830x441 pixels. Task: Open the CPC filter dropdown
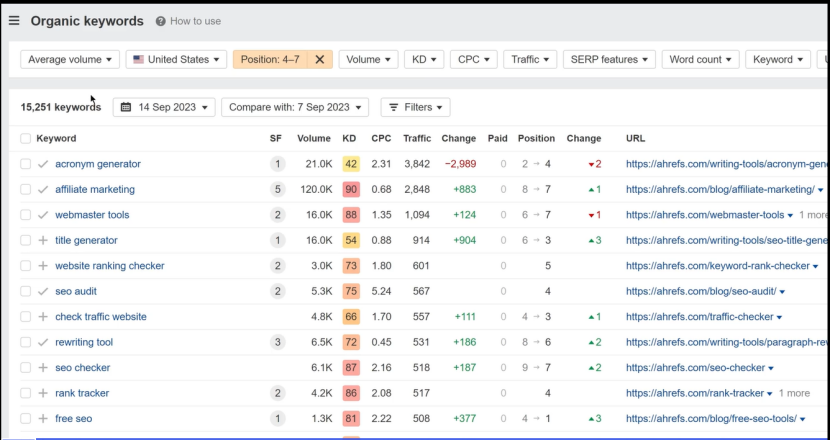pos(474,59)
